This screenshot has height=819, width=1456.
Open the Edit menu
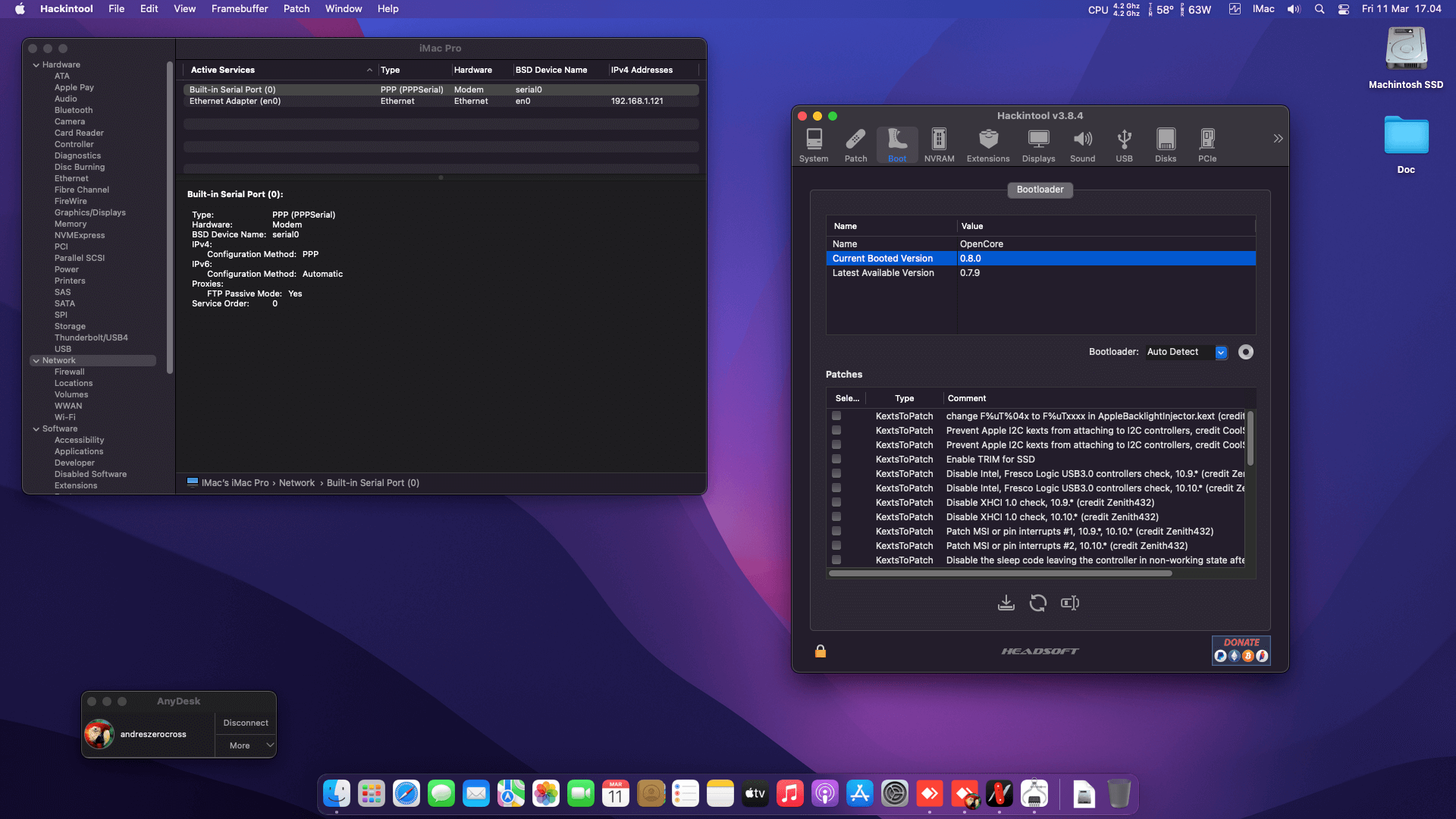point(149,9)
